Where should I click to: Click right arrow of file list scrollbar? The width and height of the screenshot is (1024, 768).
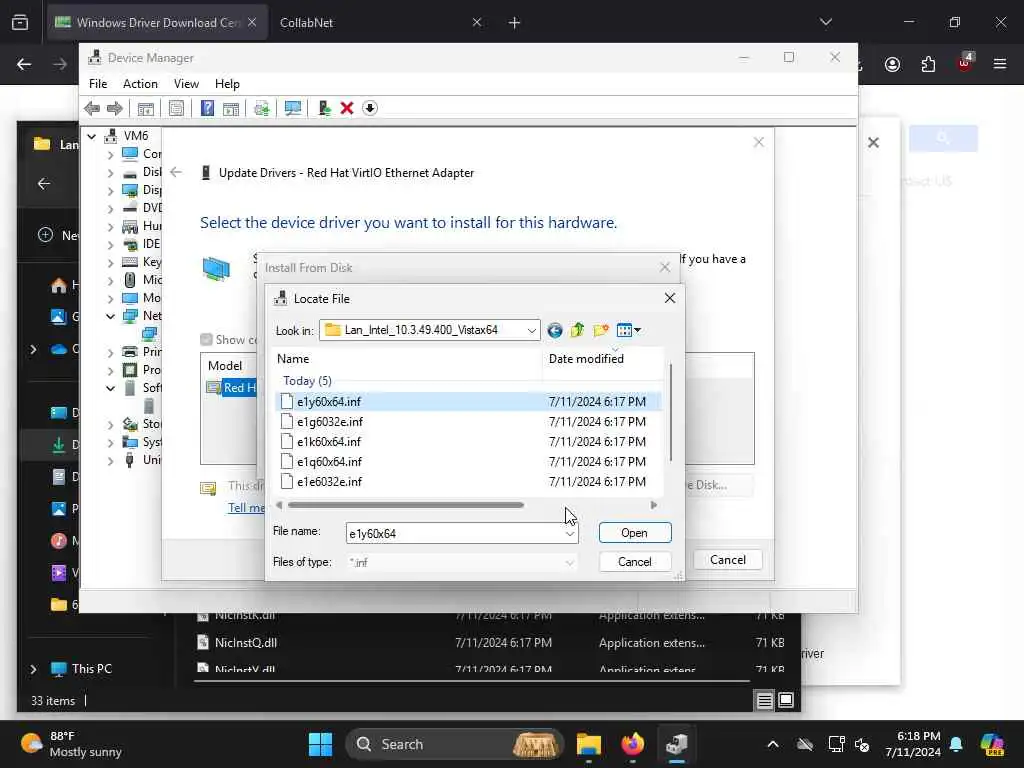pos(654,505)
